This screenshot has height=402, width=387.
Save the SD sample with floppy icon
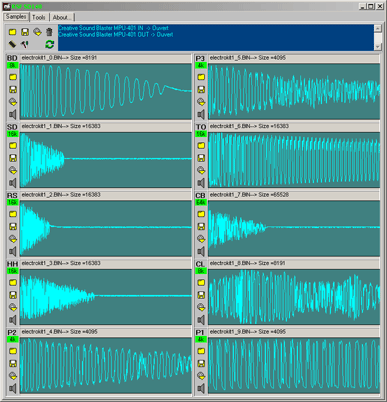click(x=13, y=158)
